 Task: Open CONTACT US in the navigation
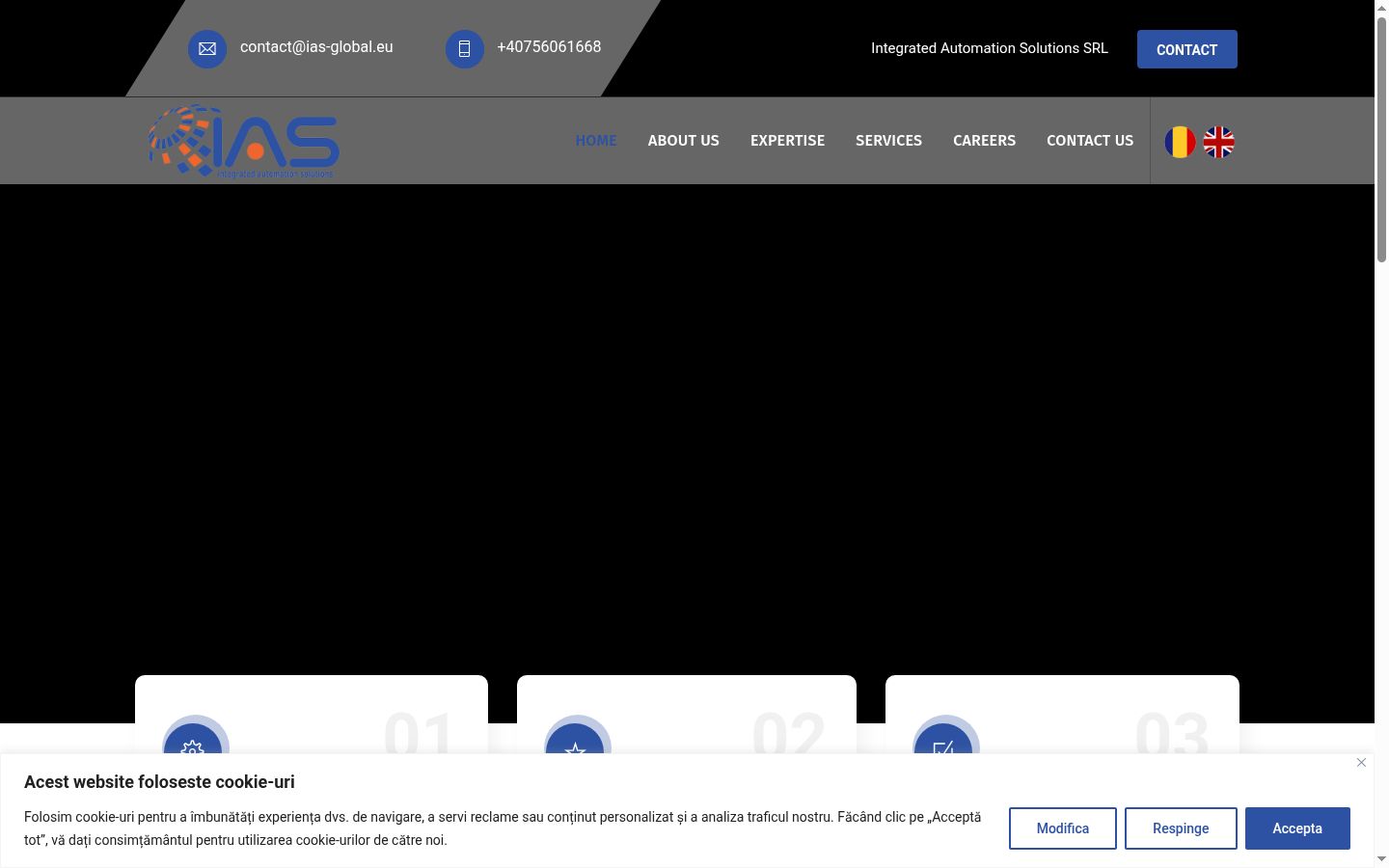(1090, 141)
